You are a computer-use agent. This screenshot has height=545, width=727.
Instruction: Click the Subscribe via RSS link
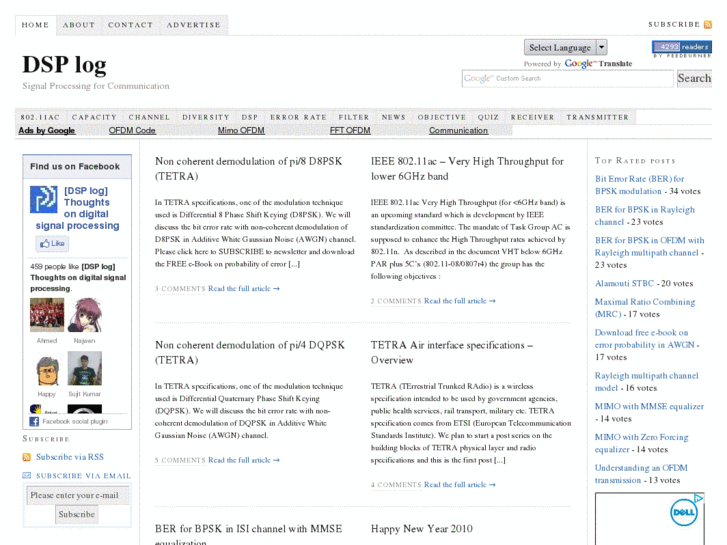click(70, 457)
